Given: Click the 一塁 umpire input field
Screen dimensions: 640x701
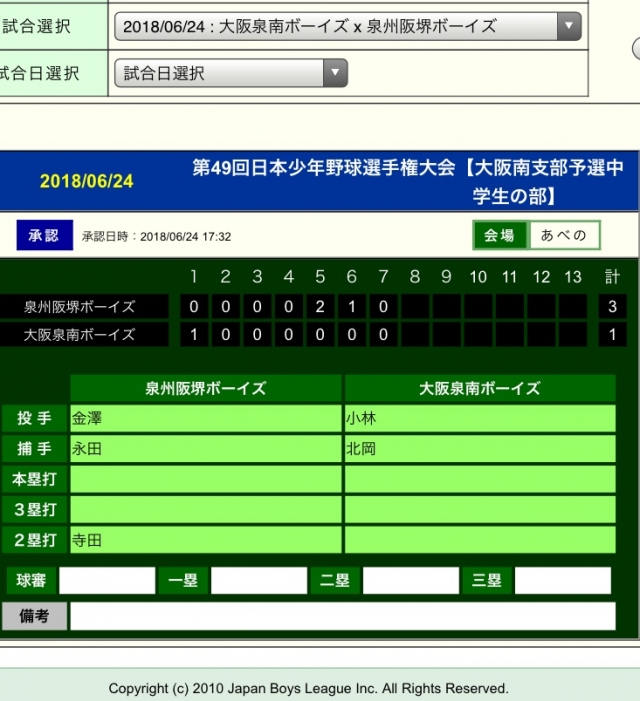Looking at the screenshot, I should click(258, 581).
